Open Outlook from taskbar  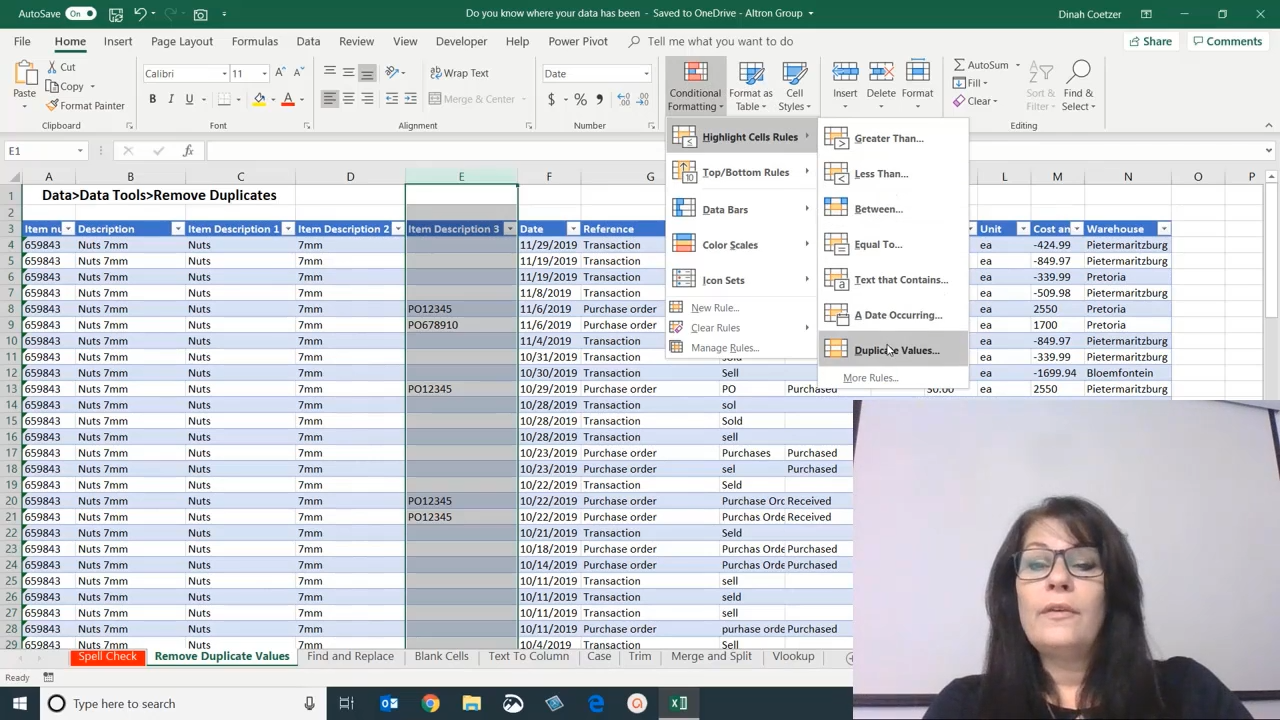(x=389, y=703)
